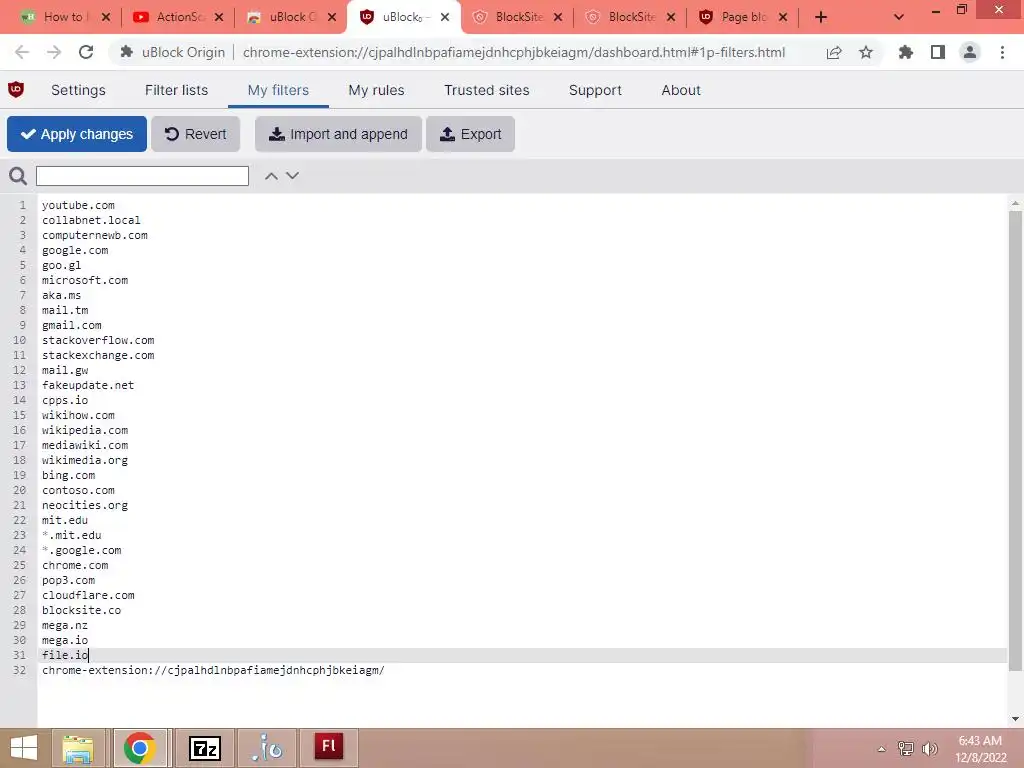Click the 'blocksite.co' filter line
This screenshot has width=1024, height=768.
[82, 611]
